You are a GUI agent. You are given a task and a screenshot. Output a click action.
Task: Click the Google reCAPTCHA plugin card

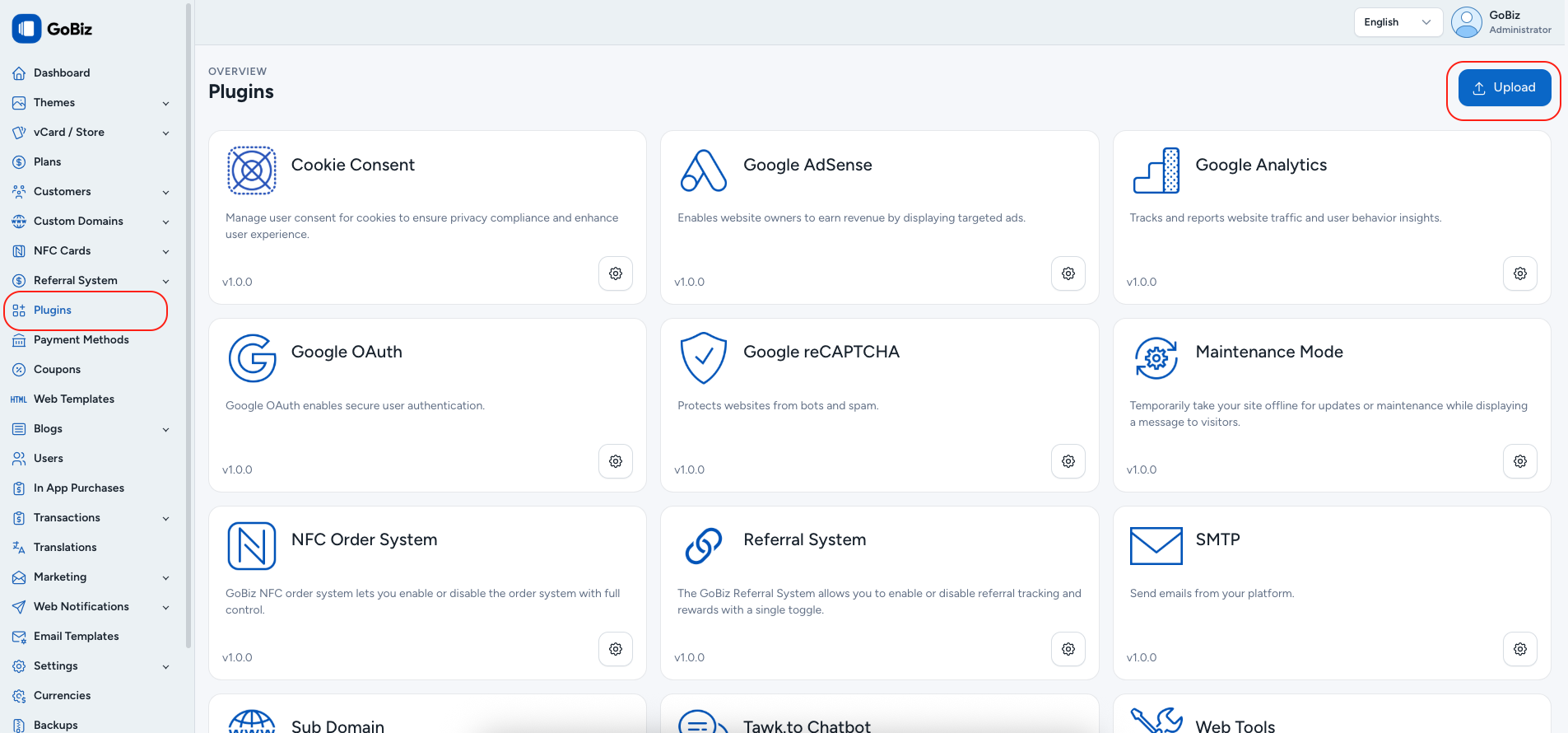point(878,405)
